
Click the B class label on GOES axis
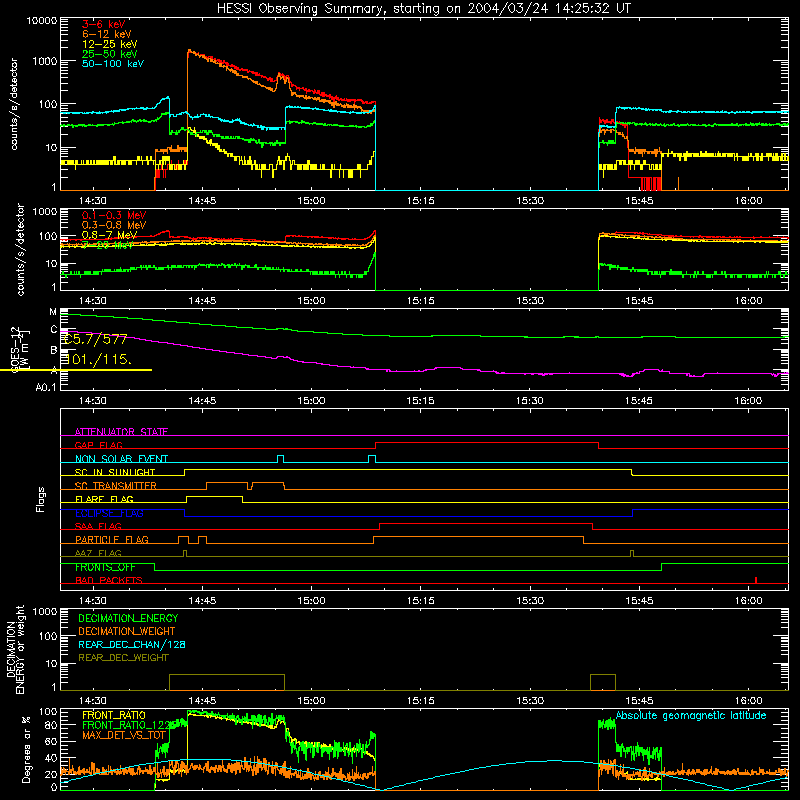54,350
